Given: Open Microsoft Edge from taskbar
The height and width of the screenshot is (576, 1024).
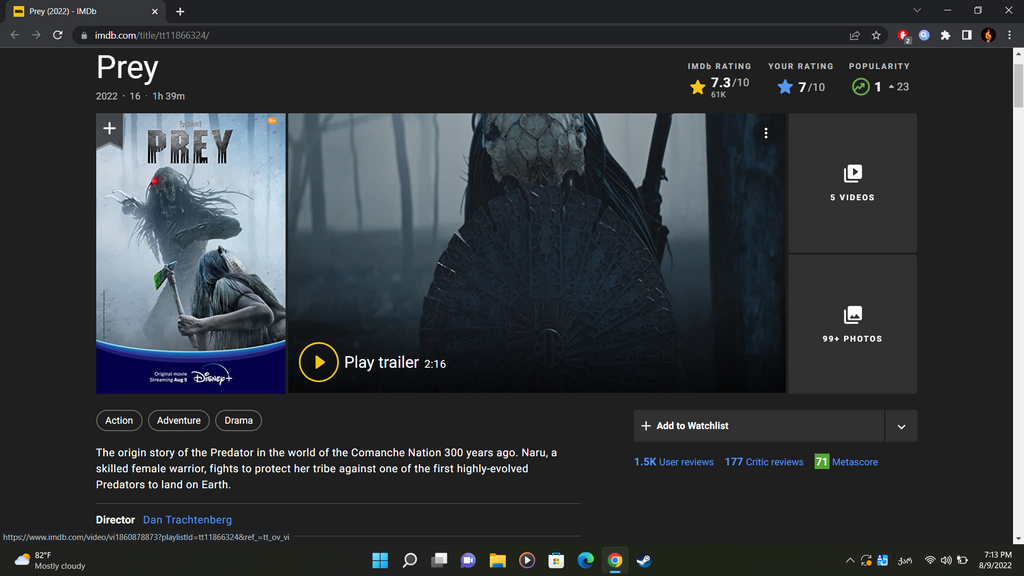Looking at the screenshot, I should (586, 560).
